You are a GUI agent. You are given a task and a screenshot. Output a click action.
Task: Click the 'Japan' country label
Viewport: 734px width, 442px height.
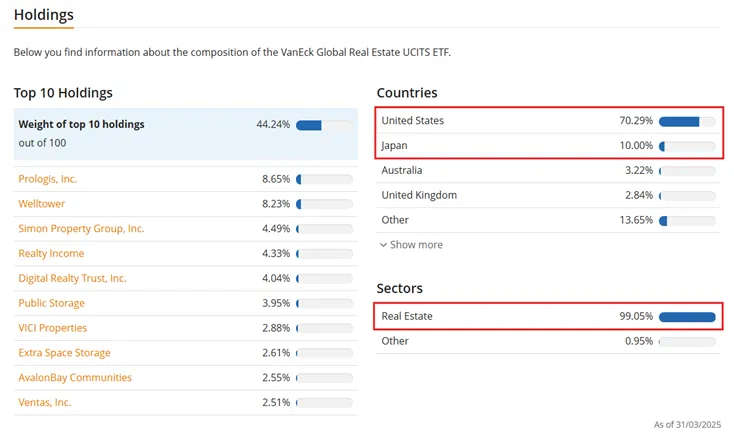point(394,146)
